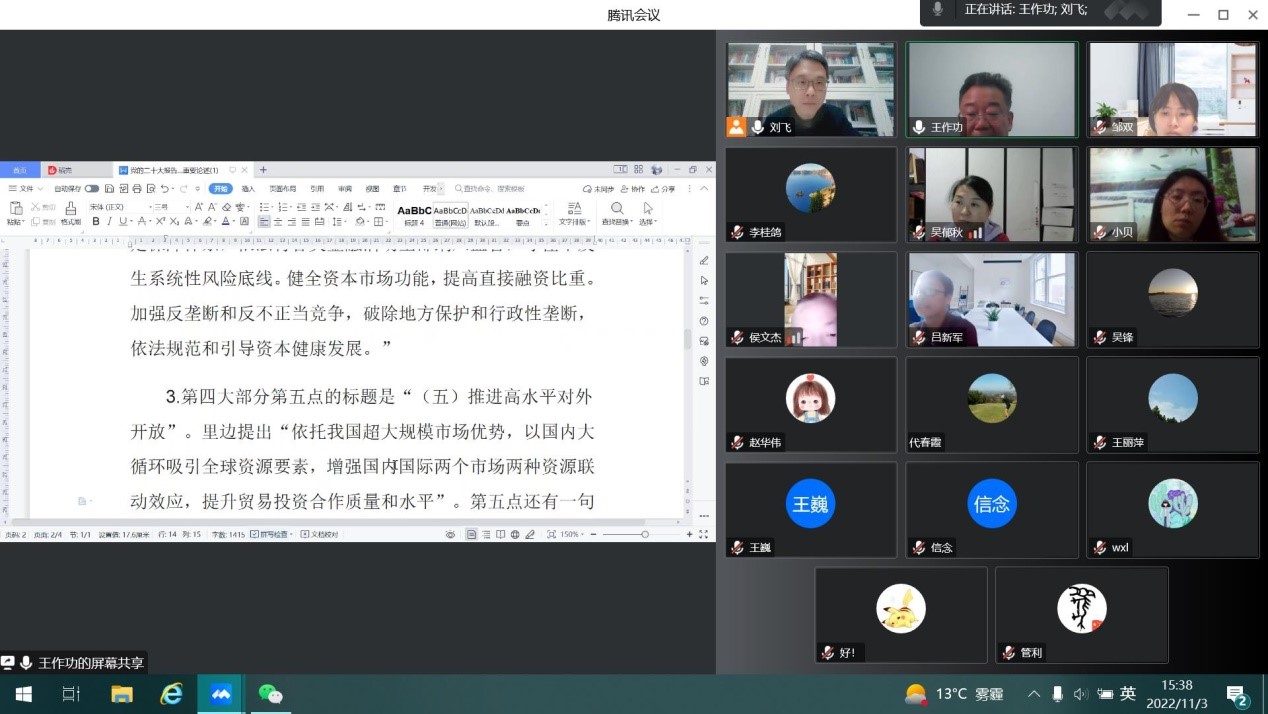
Task: Click the 分享 share button
Action: pyautogui.click(x=663, y=189)
